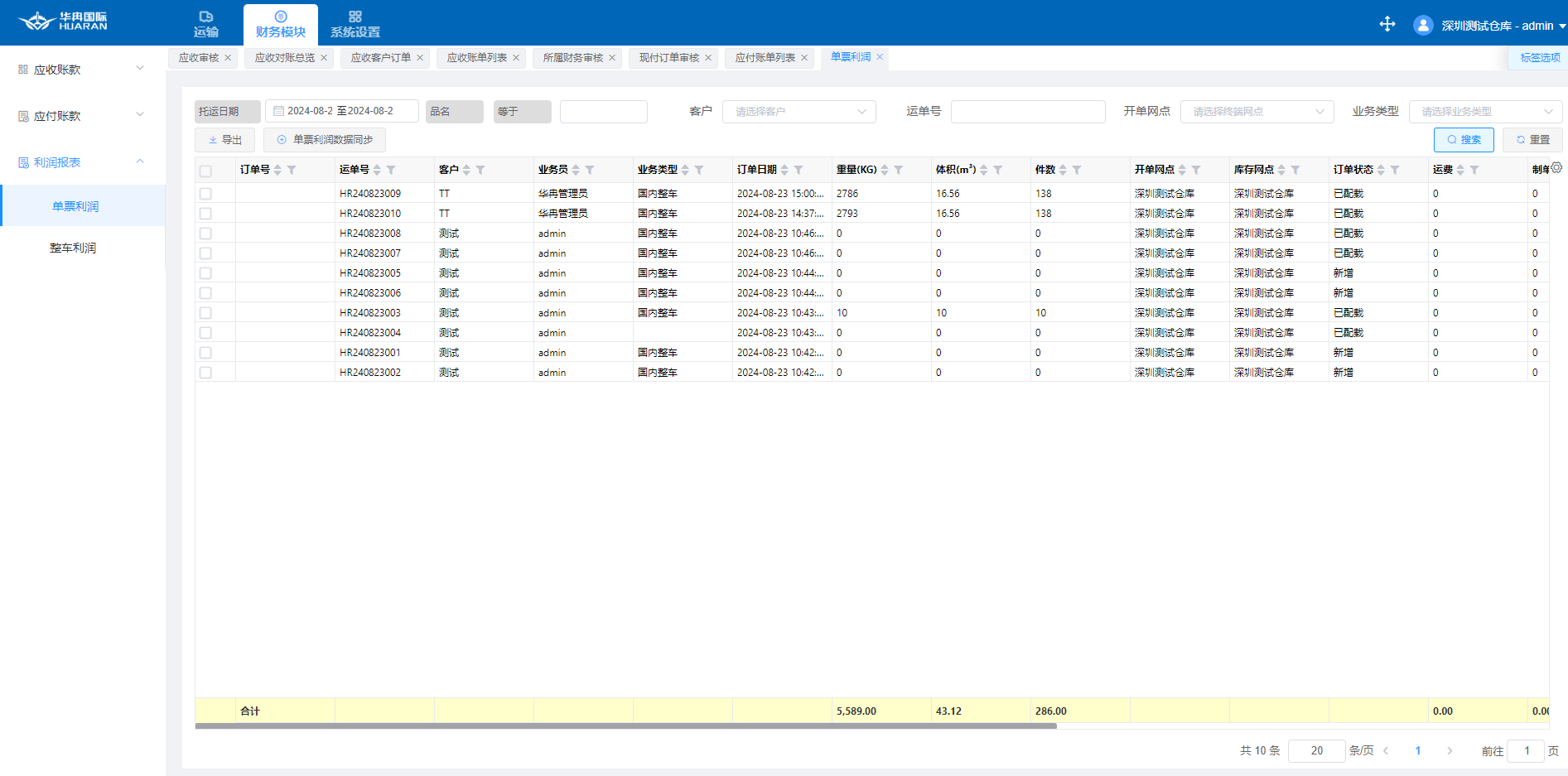Click the fullscreen move icon in header
The image size is (1568, 776).
(1387, 24)
